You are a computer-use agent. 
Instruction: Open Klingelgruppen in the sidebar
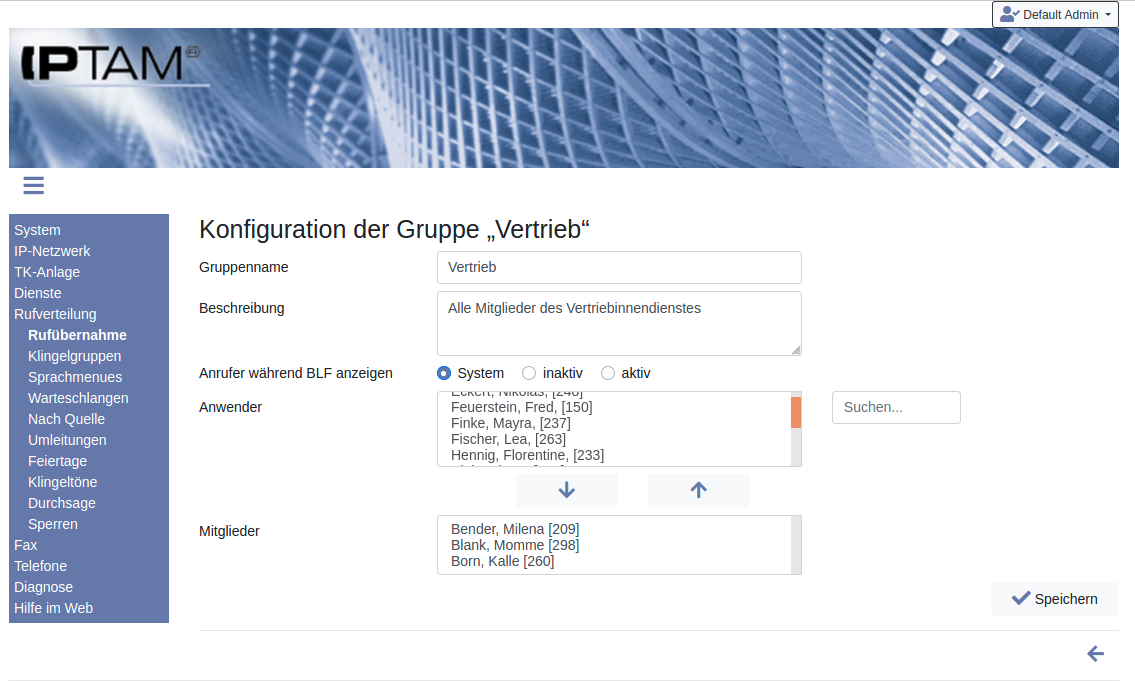click(75, 356)
